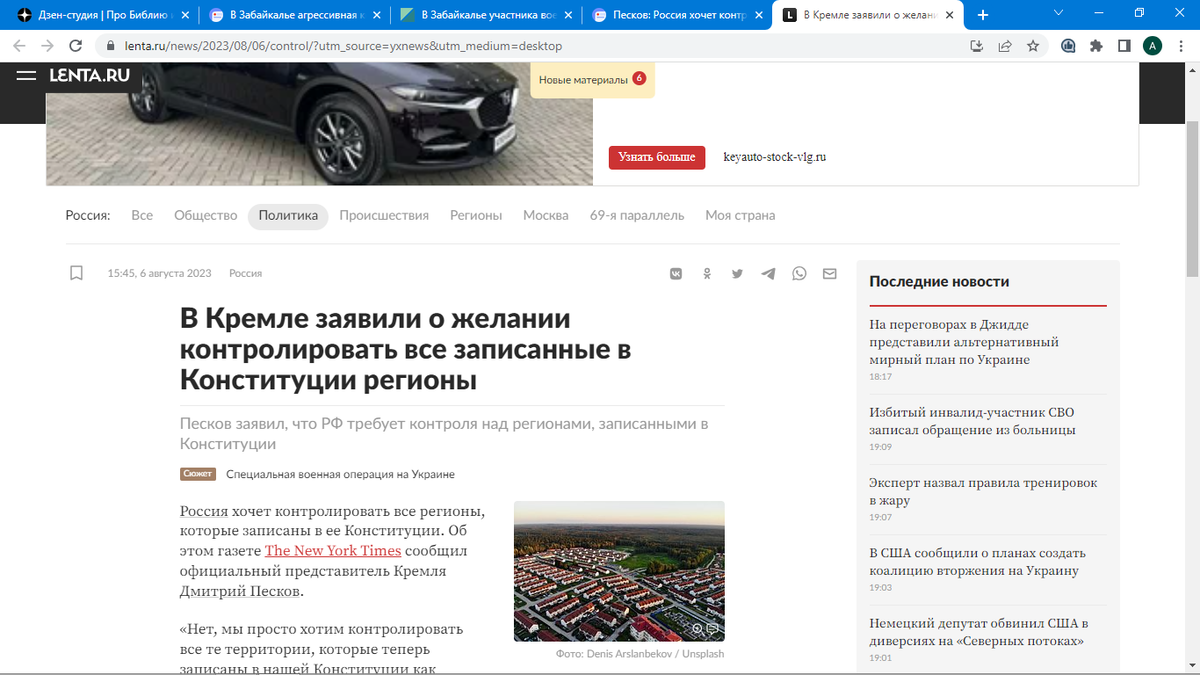This screenshot has width=1200, height=675.
Task: Click the article headline В Кремле заявили
Action: pos(405,350)
